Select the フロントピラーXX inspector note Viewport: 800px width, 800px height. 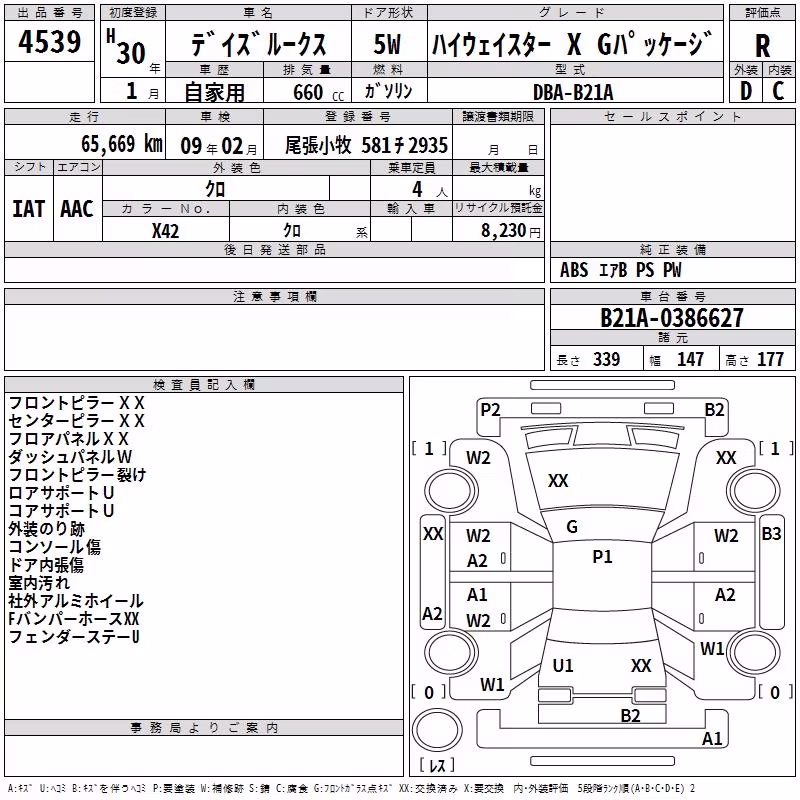tap(77, 403)
